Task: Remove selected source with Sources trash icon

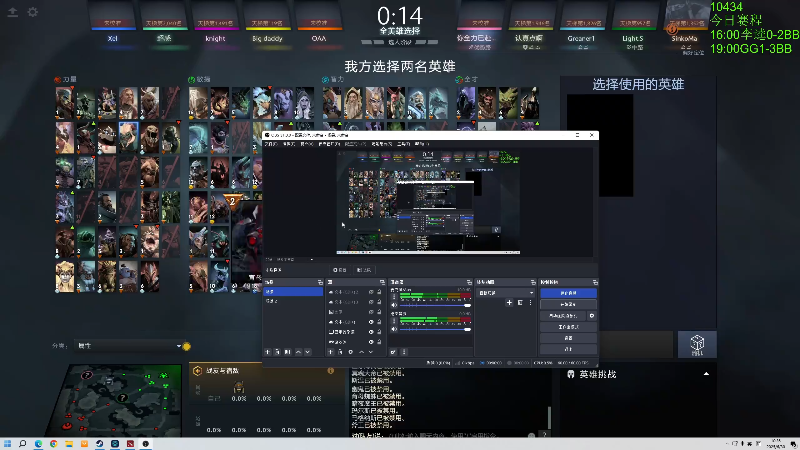Action: pos(341,352)
